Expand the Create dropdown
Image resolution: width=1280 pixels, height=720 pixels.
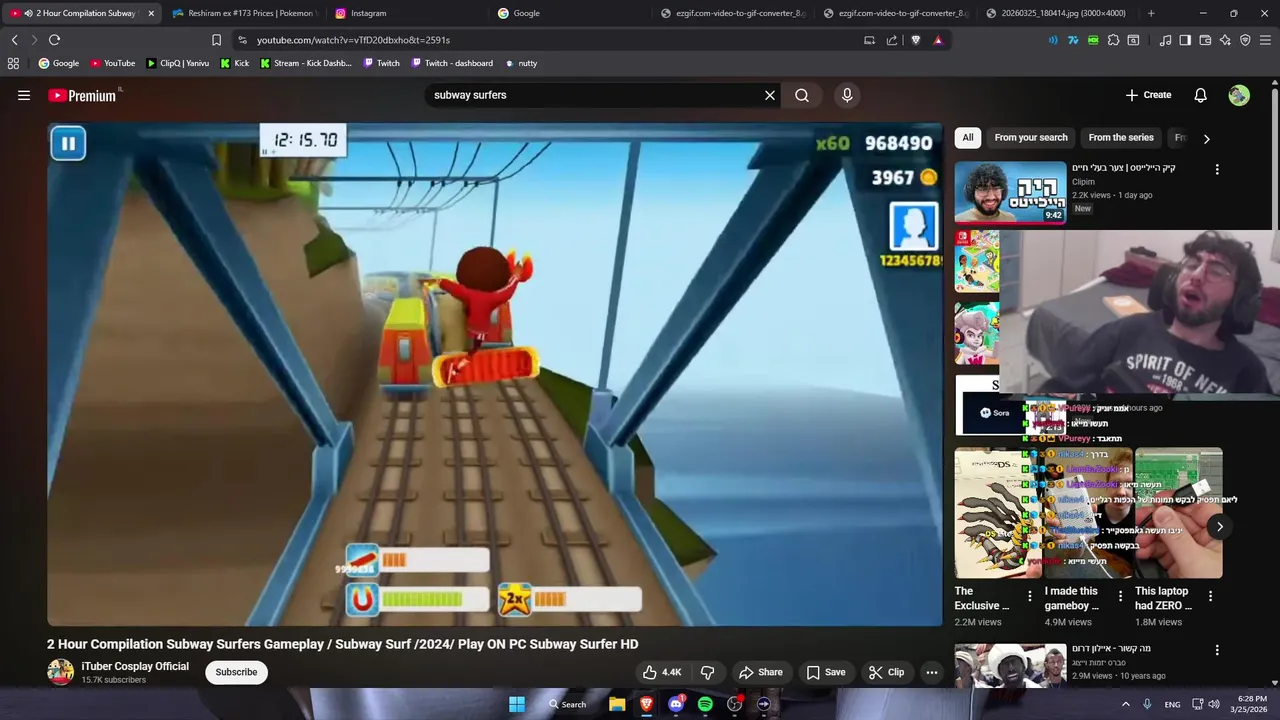coord(1148,95)
